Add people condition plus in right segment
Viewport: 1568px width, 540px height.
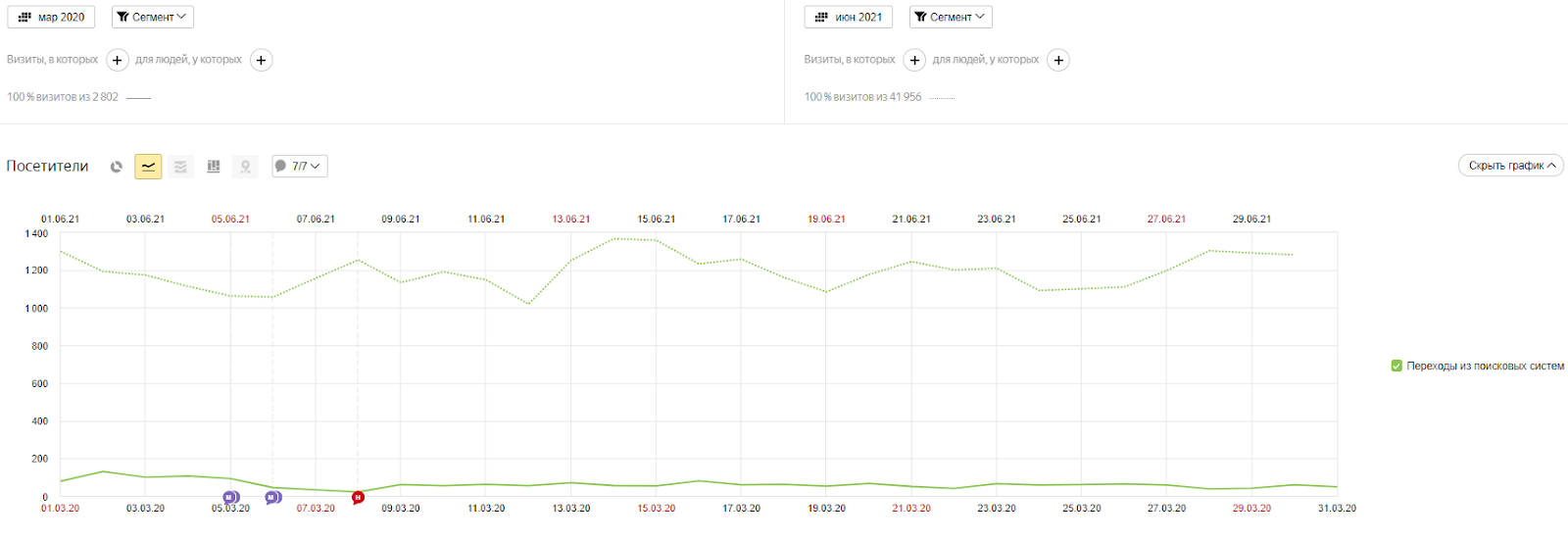[x=1058, y=60]
